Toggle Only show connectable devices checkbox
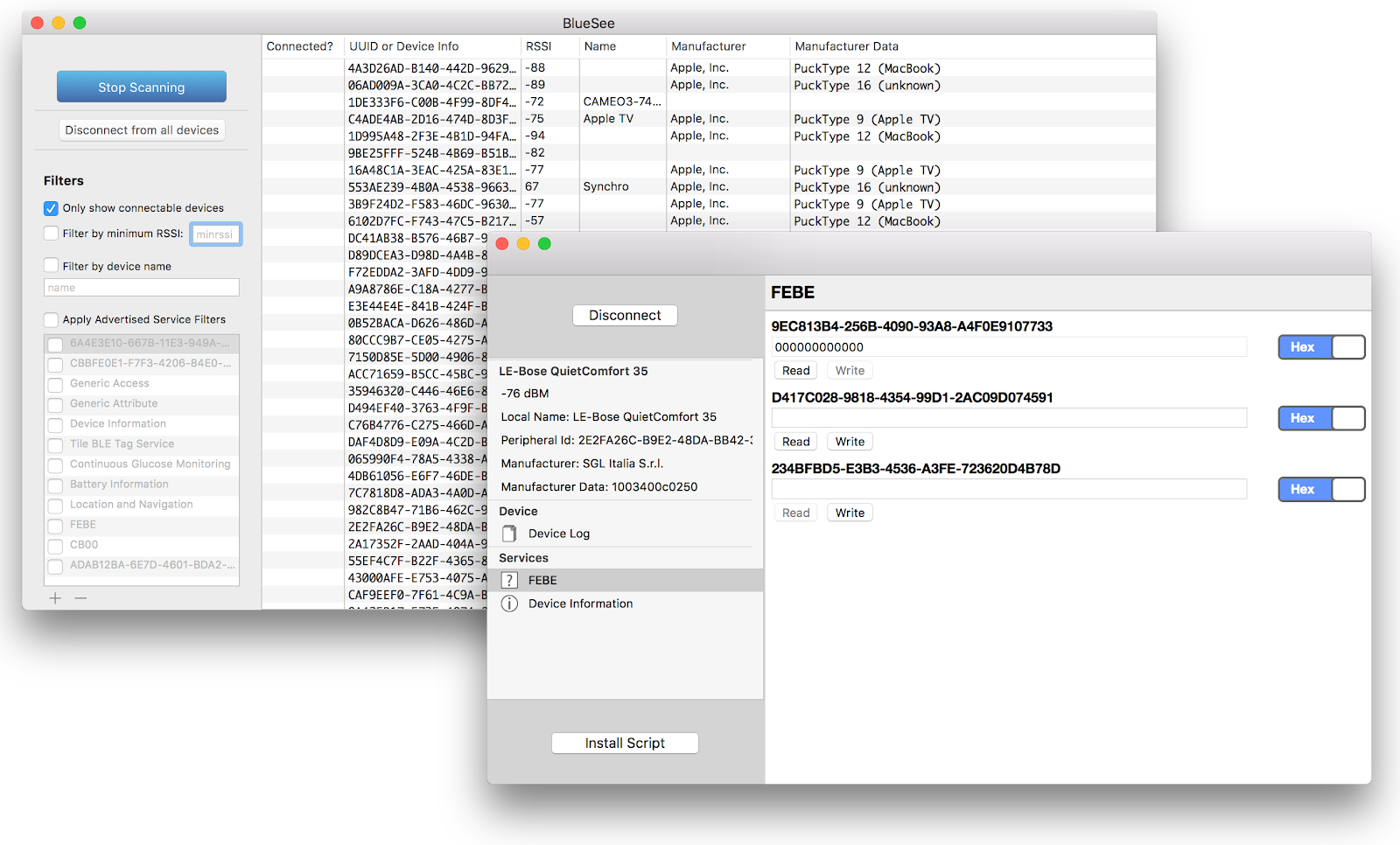This screenshot has height=845, width=1400. (51, 208)
